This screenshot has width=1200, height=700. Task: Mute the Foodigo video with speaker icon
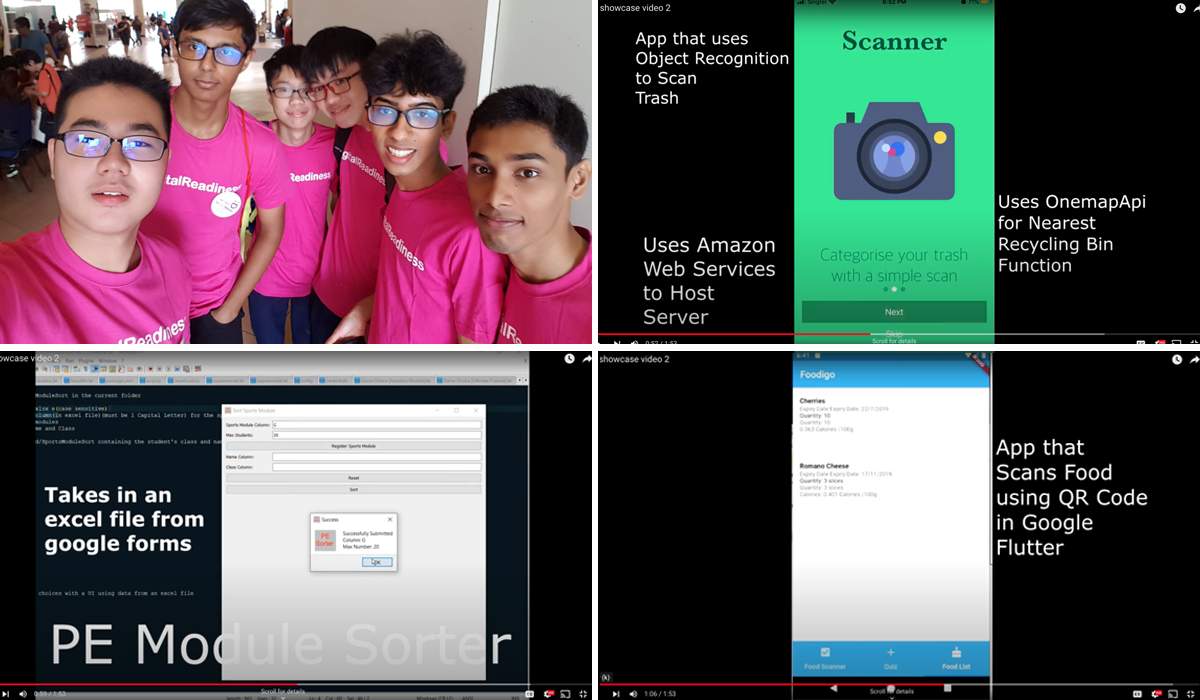(x=633, y=694)
